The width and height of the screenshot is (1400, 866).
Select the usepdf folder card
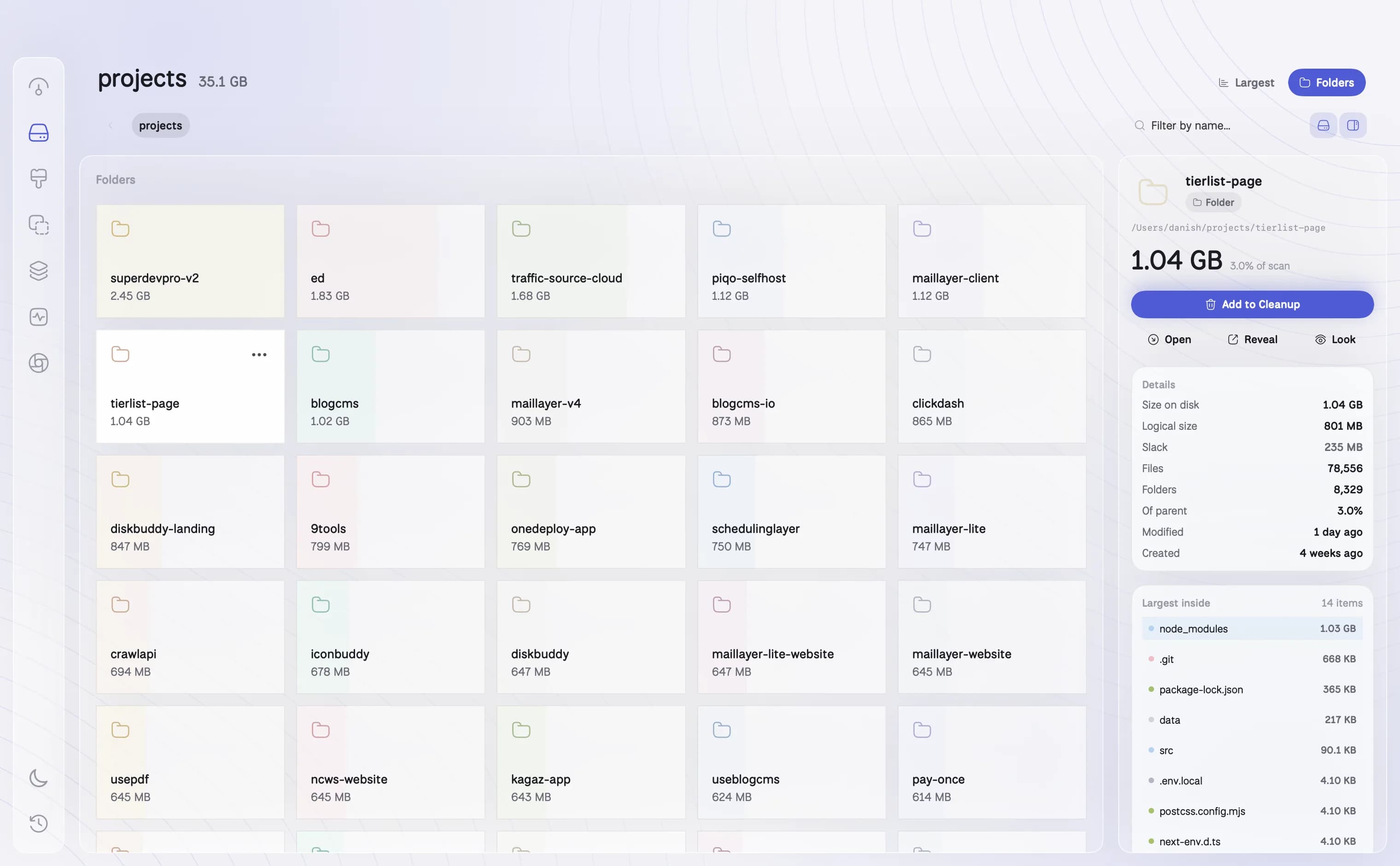(x=190, y=762)
